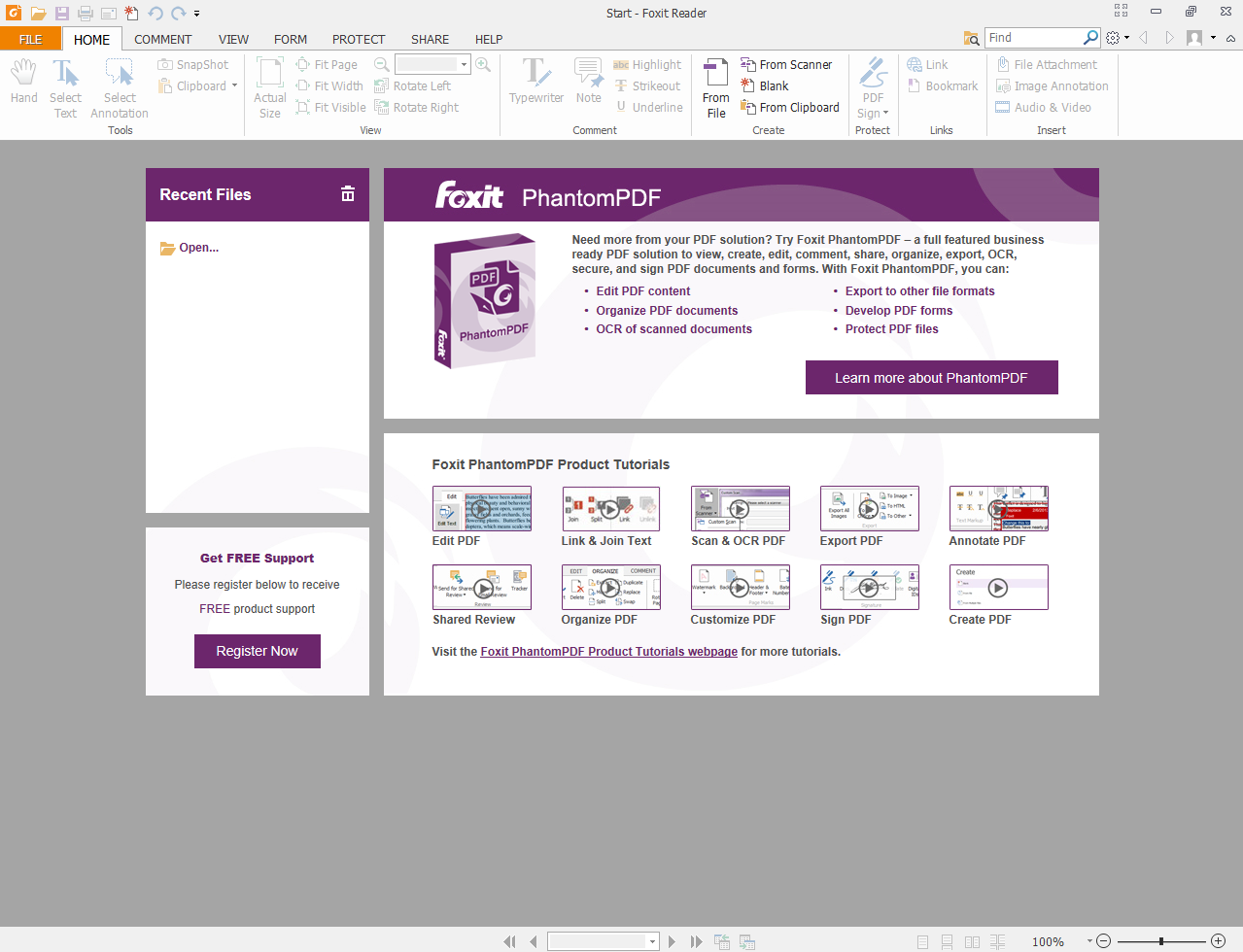Open the Clipboard dropdown
The height and width of the screenshot is (952, 1243).
pos(199,86)
